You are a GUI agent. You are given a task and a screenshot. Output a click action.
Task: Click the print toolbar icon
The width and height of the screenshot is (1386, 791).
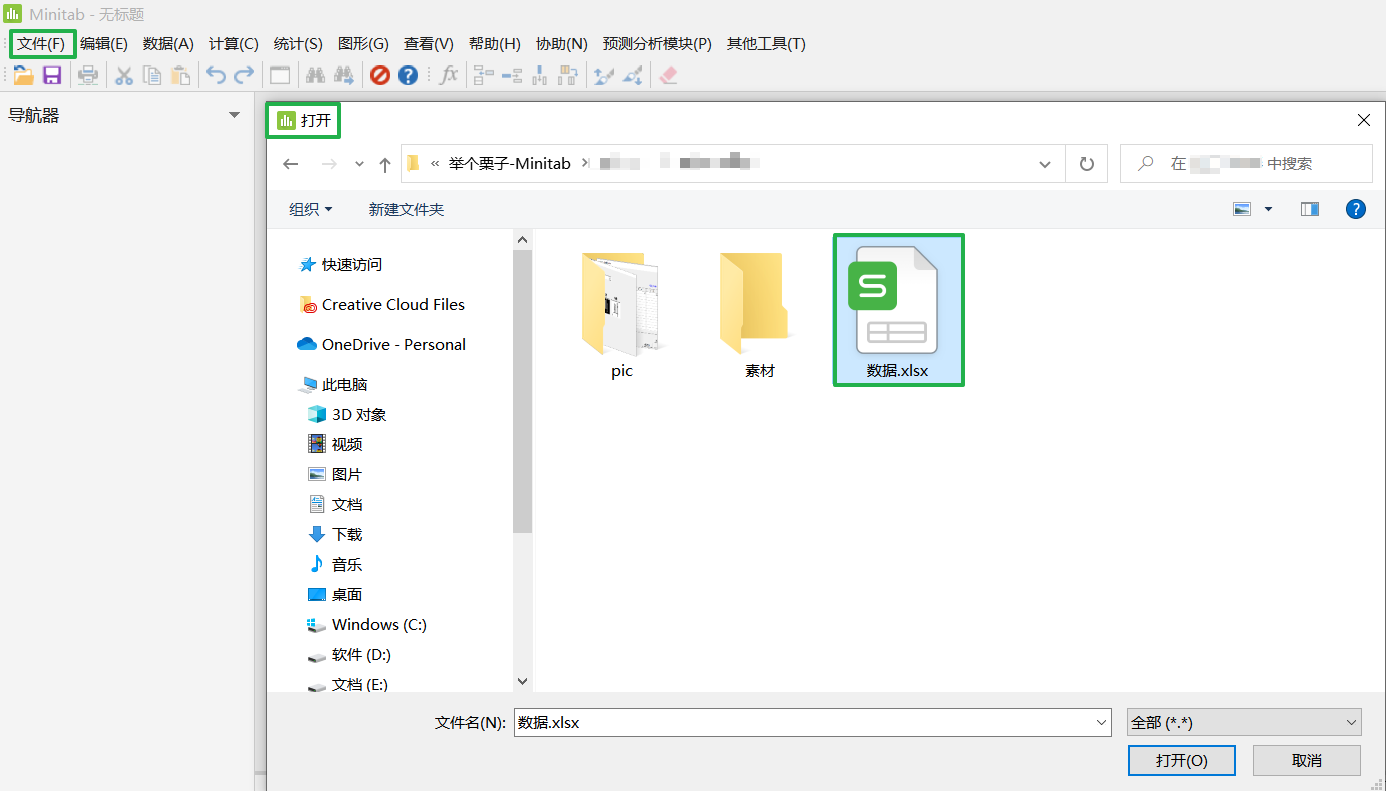point(88,75)
